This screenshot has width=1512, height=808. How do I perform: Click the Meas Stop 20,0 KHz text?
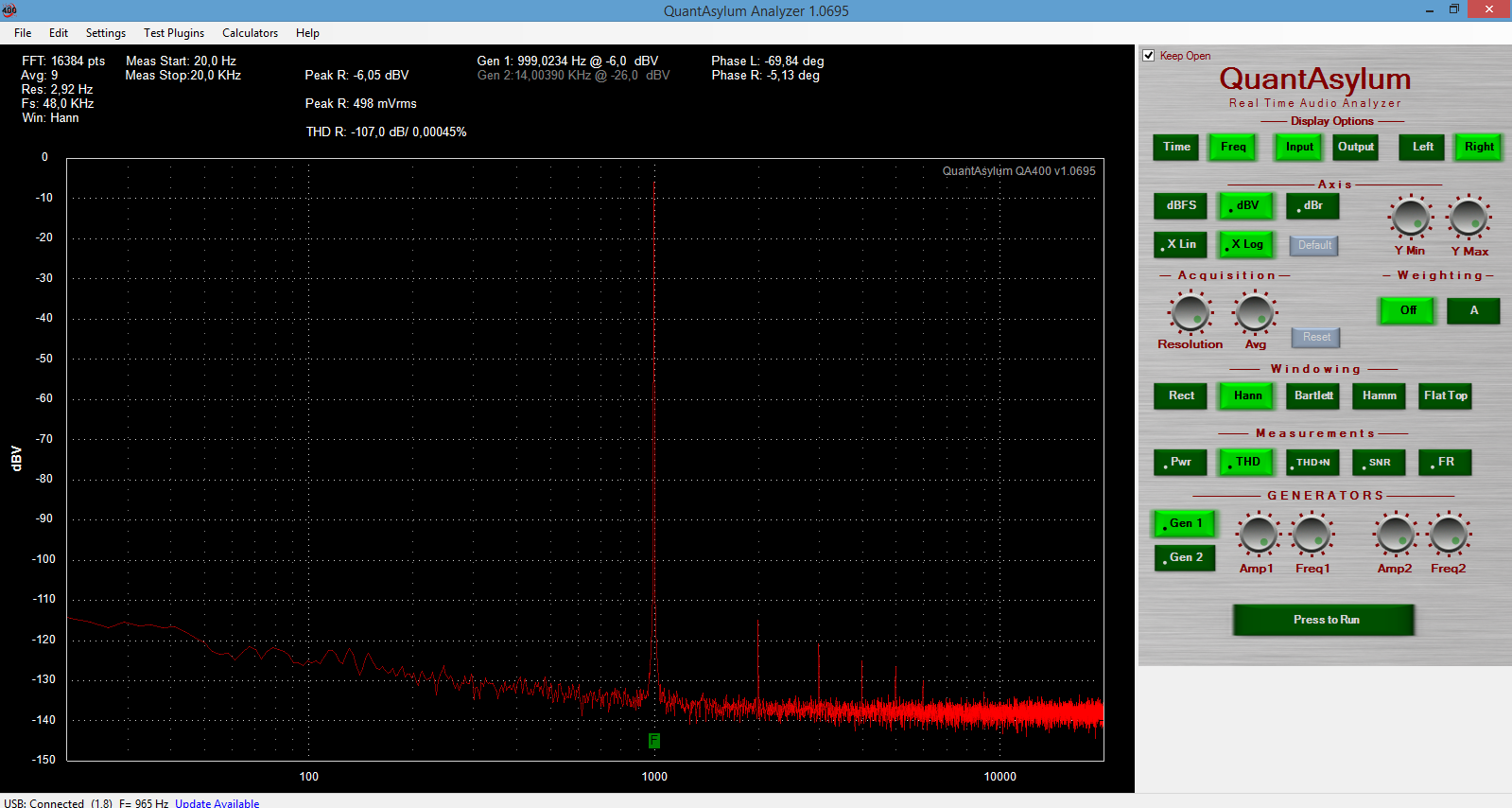pos(183,75)
